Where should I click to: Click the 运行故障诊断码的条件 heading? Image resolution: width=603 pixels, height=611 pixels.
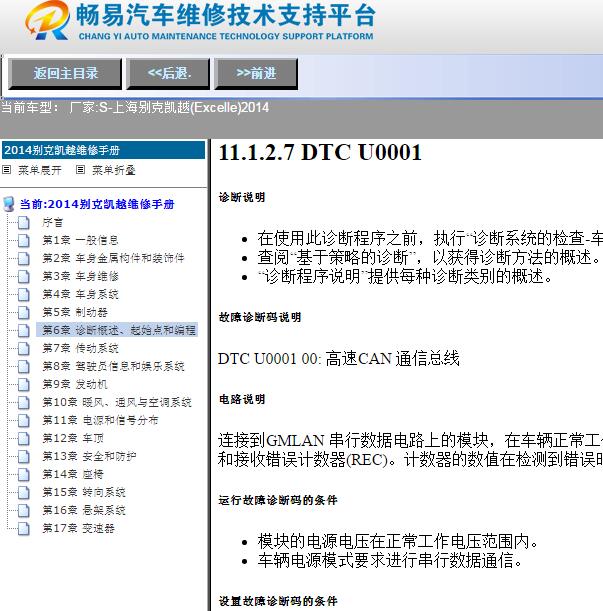[x=278, y=500]
